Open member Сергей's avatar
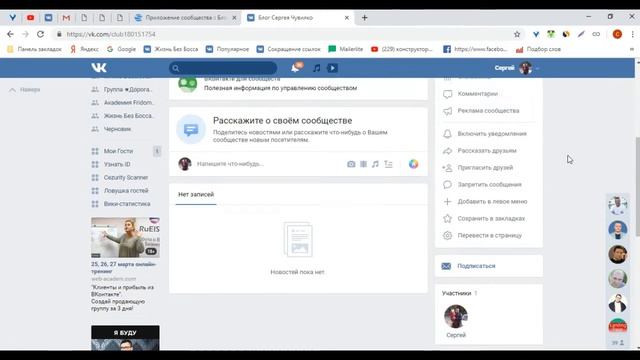This screenshot has width=640, height=360. [456, 316]
